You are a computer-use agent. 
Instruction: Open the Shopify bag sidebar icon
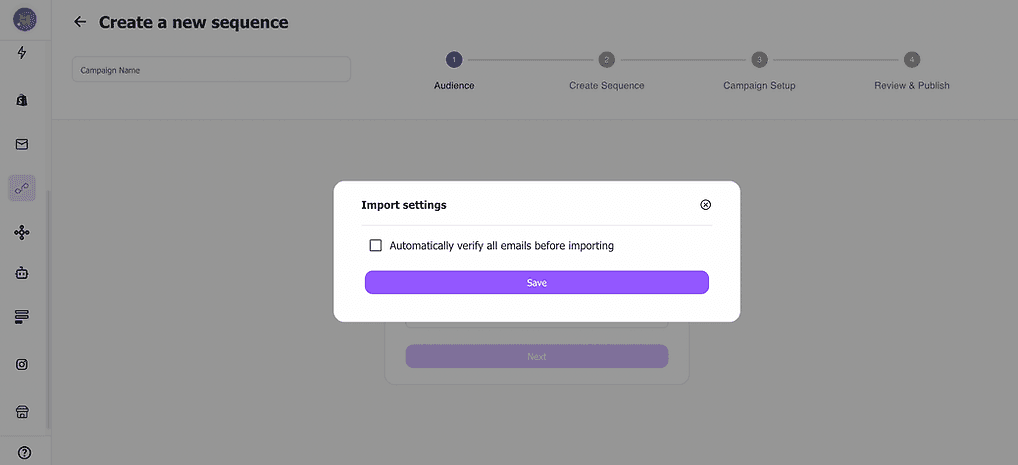coord(22,100)
